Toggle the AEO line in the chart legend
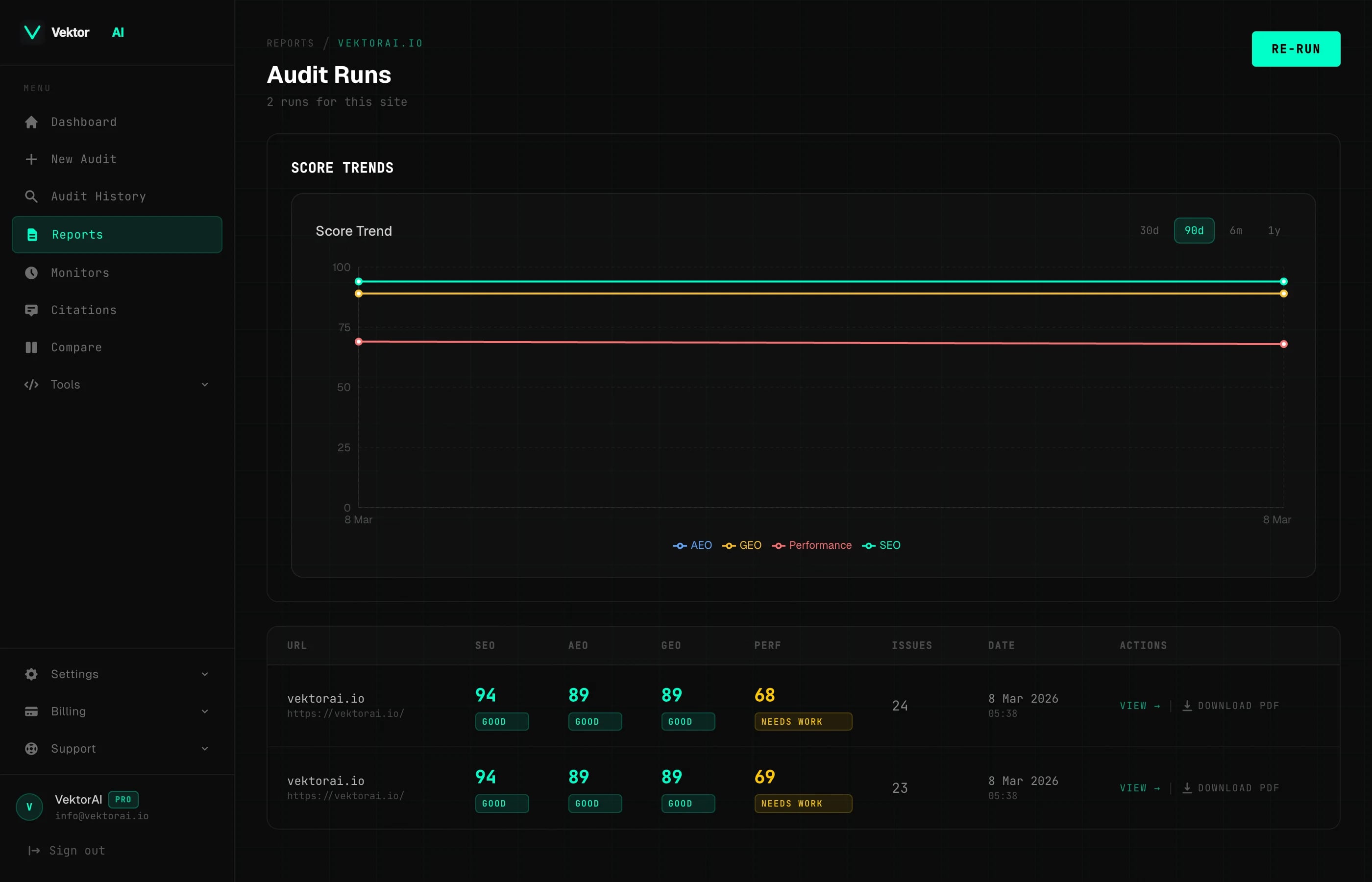This screenshot has height=882, width=1372. pyautogui.click(x=692, y=545)
